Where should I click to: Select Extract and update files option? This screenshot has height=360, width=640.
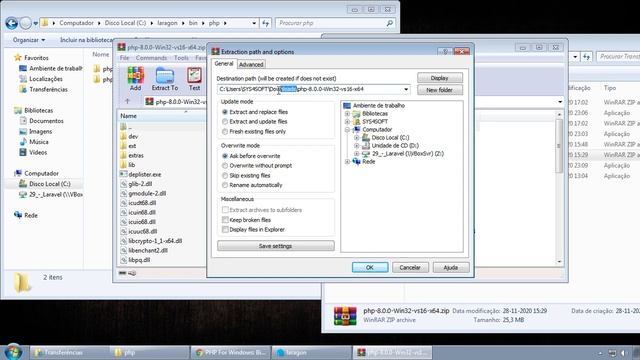click(225, 122)
